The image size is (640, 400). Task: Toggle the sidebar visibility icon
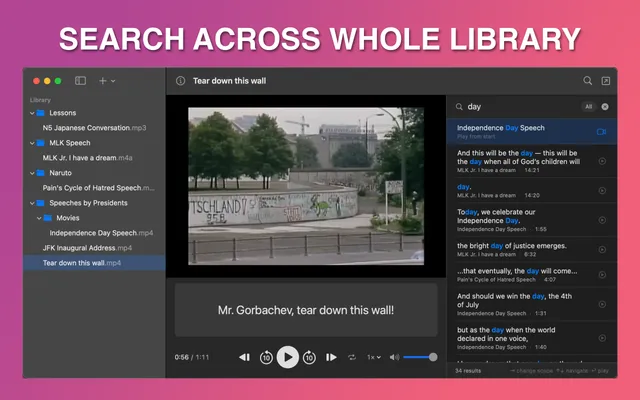coord(80,81)
